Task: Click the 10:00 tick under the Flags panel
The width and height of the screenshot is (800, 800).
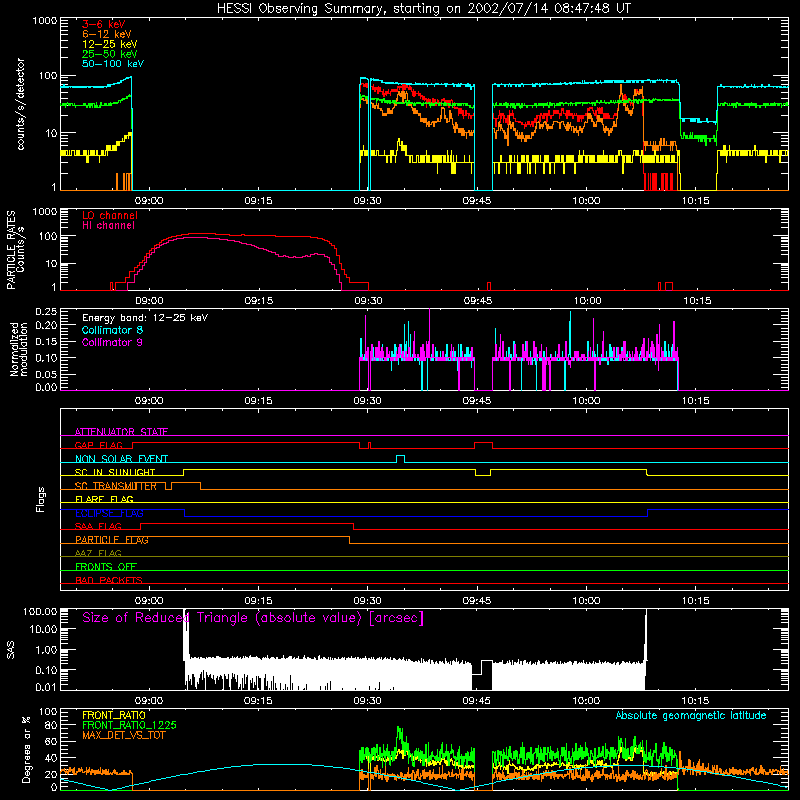Action: tap(586, 601)
